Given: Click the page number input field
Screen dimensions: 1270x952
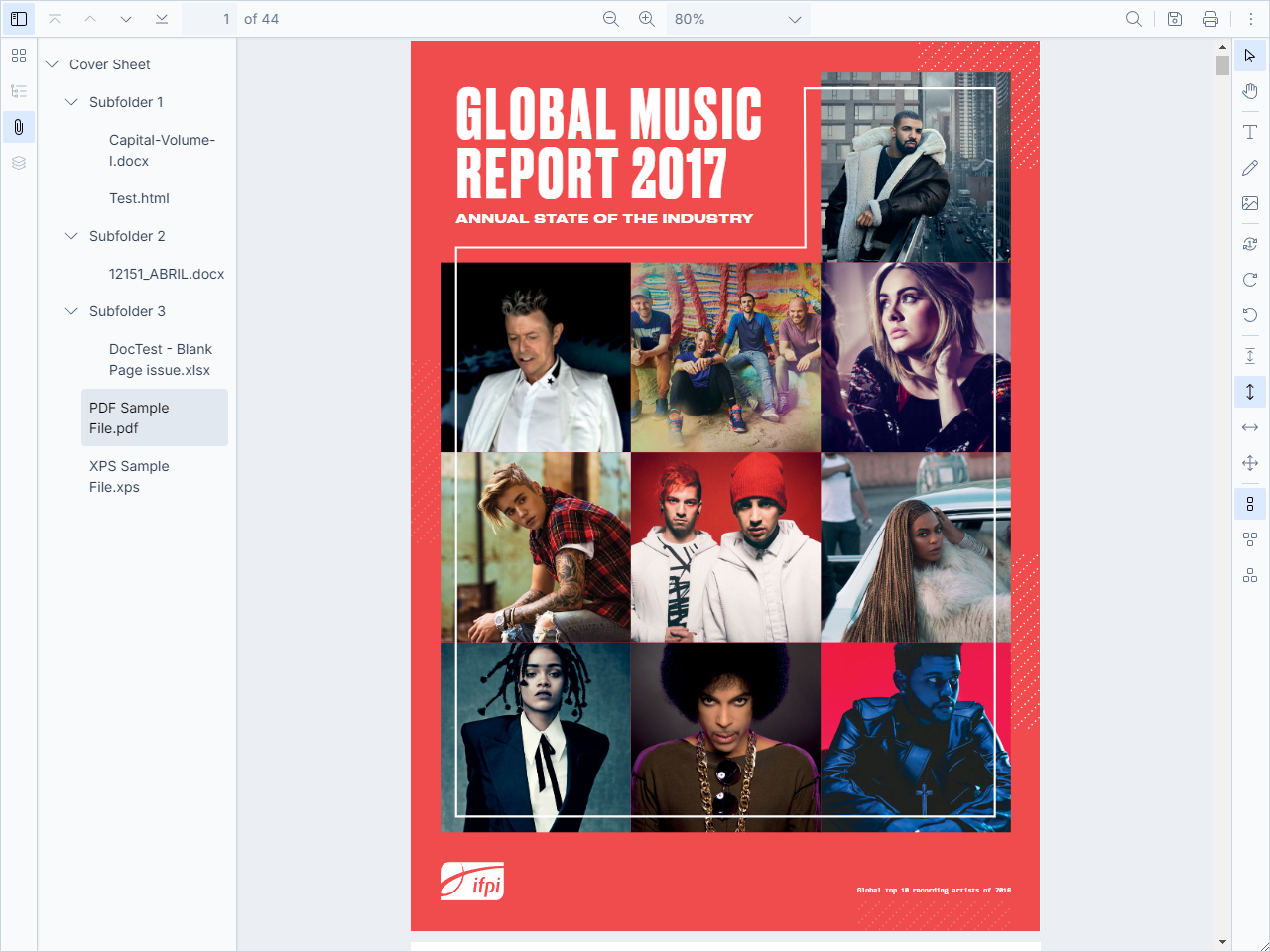Looking at the screenshot, I should pyautogui.click(x=209, y=19).
